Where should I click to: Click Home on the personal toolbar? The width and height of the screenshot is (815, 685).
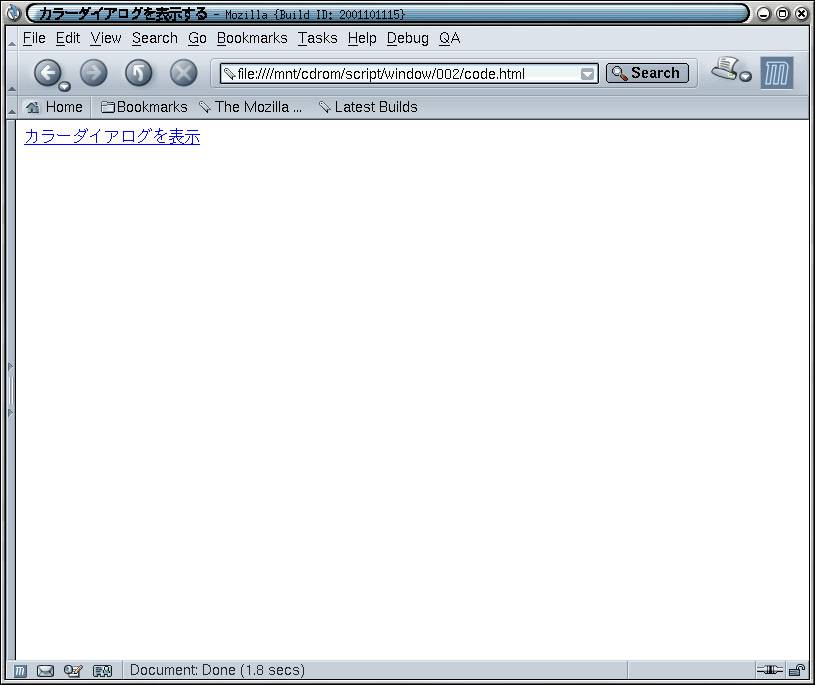[54, 107]
